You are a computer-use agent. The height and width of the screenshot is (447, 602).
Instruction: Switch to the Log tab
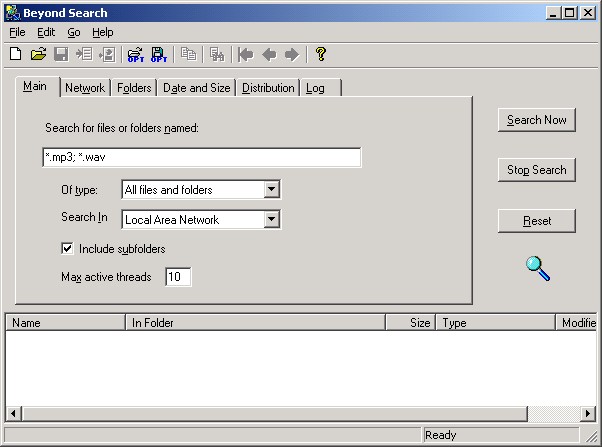point(321,88)
